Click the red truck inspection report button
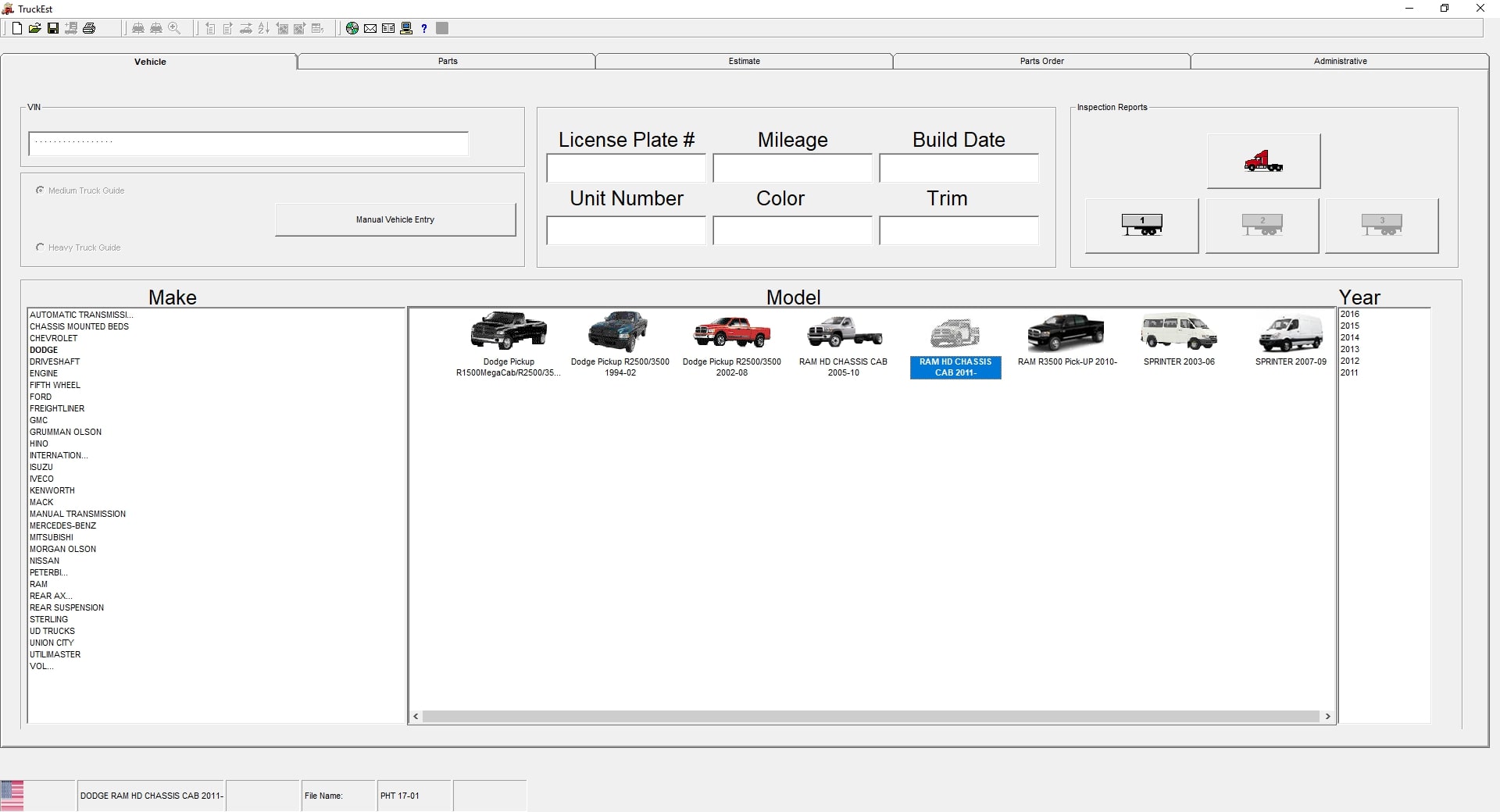The width and height of the screenshot is (1500, 812). 1262,161
